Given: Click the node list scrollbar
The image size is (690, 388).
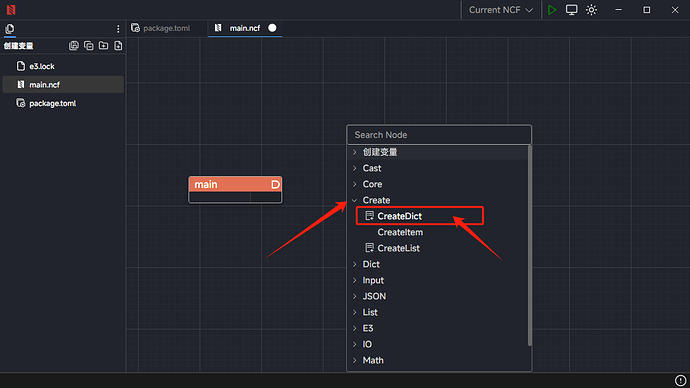Looking at the screenshot, I should click(529, 245).
